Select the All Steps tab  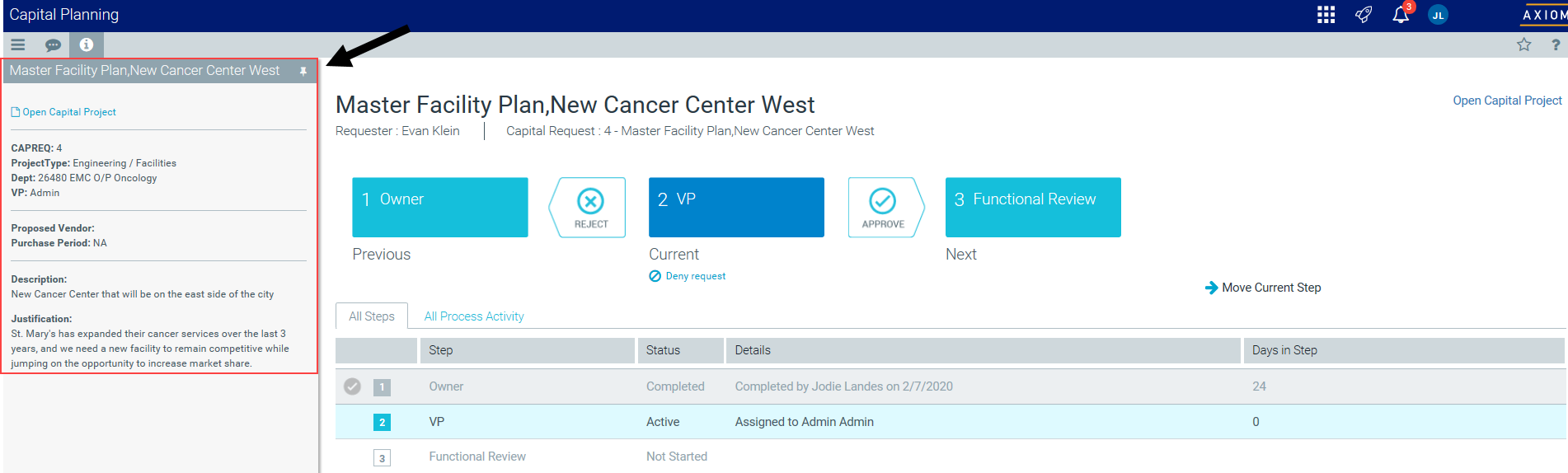click(x=371, y=316)
